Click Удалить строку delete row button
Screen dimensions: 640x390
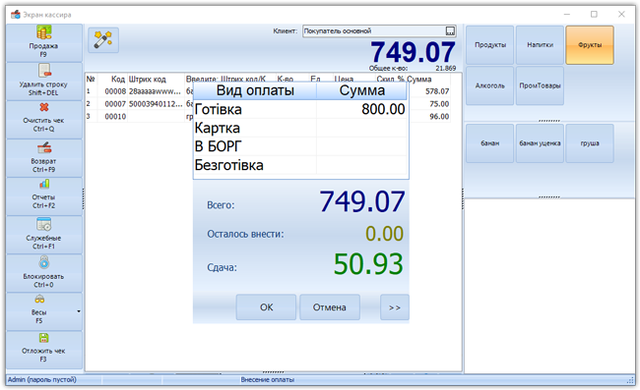point(44,82)
